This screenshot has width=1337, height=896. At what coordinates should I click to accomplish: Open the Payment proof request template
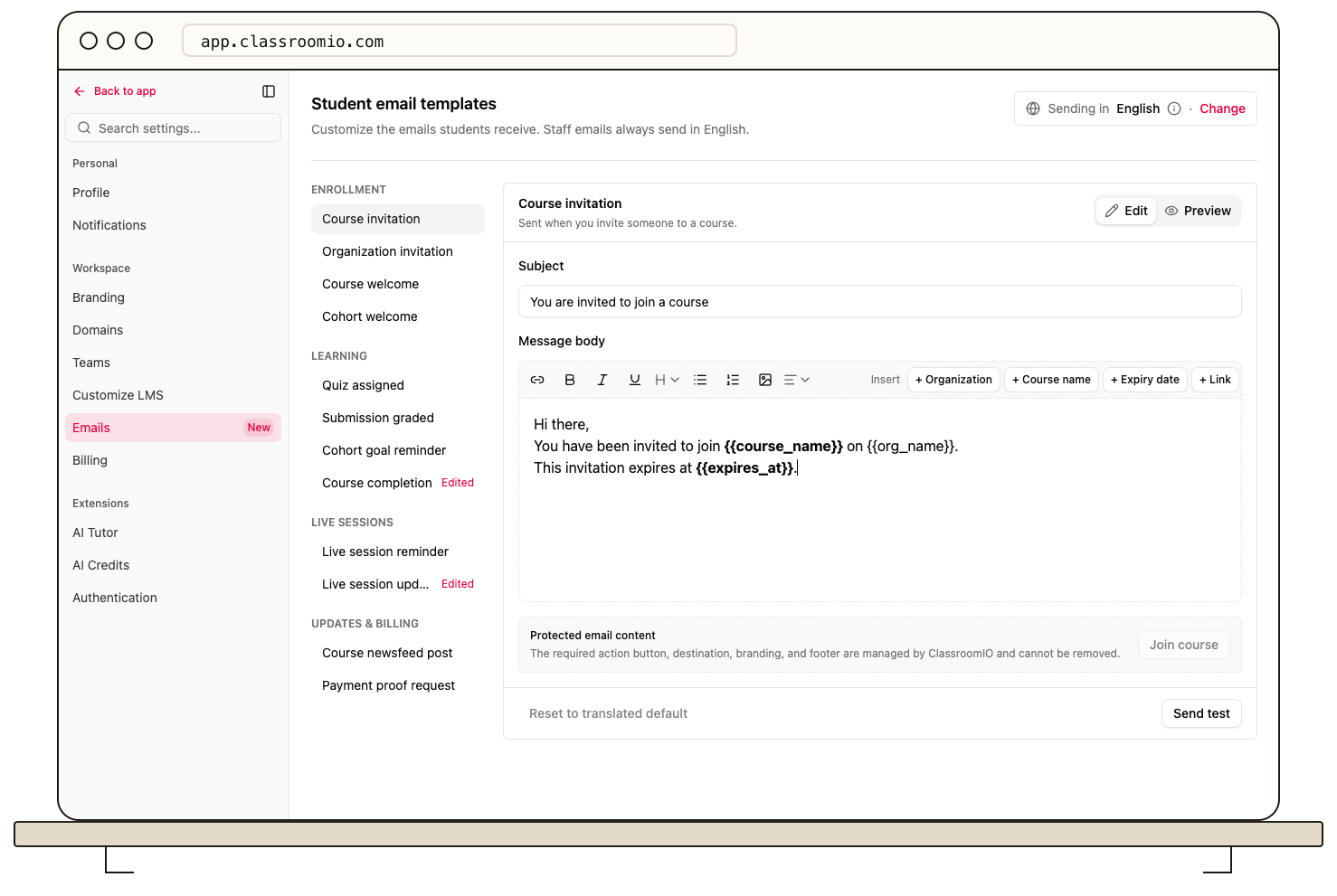coord(398,685)
